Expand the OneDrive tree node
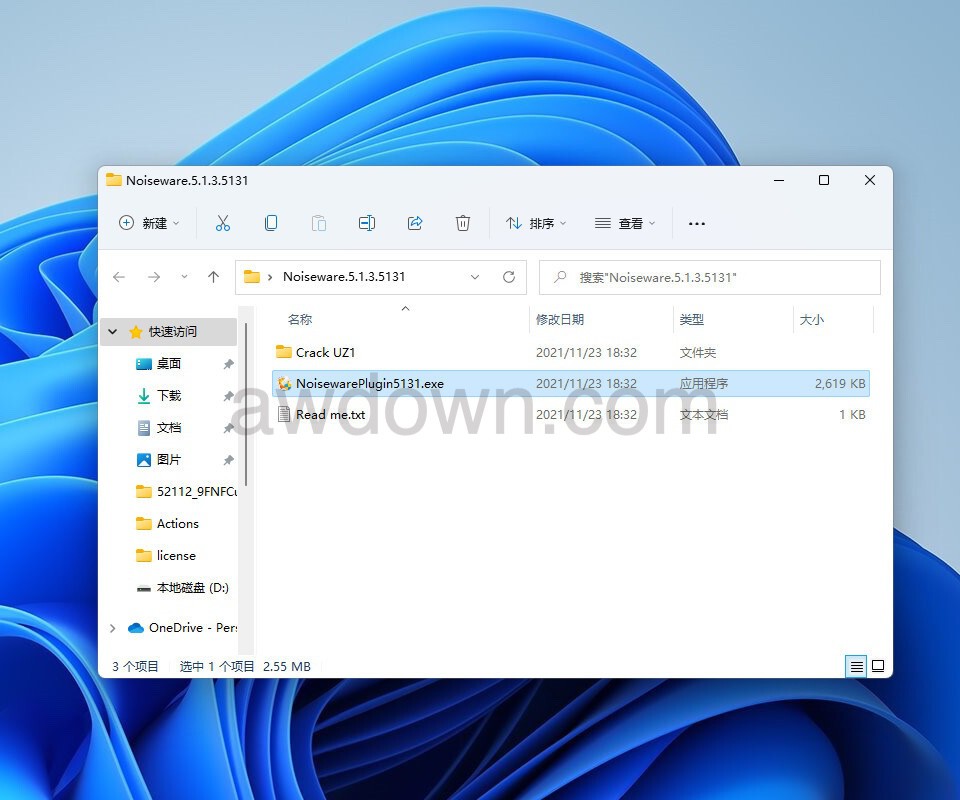 tap(112, 628)
